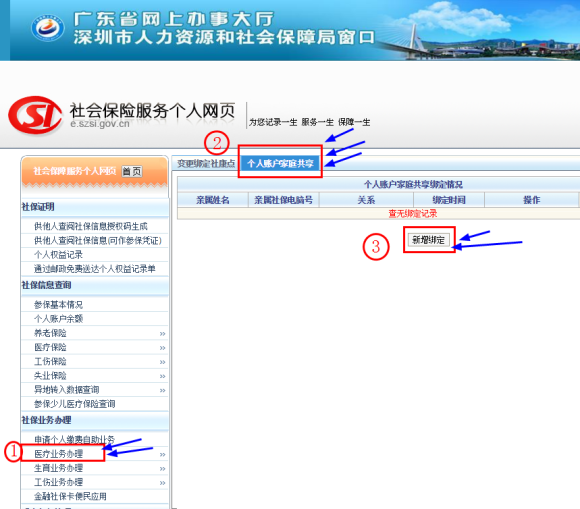Viewport: 580px width, 509px height.
Task: Expand the 医疗业务办理 submenu arrow
Action: [x=162, y=455]
